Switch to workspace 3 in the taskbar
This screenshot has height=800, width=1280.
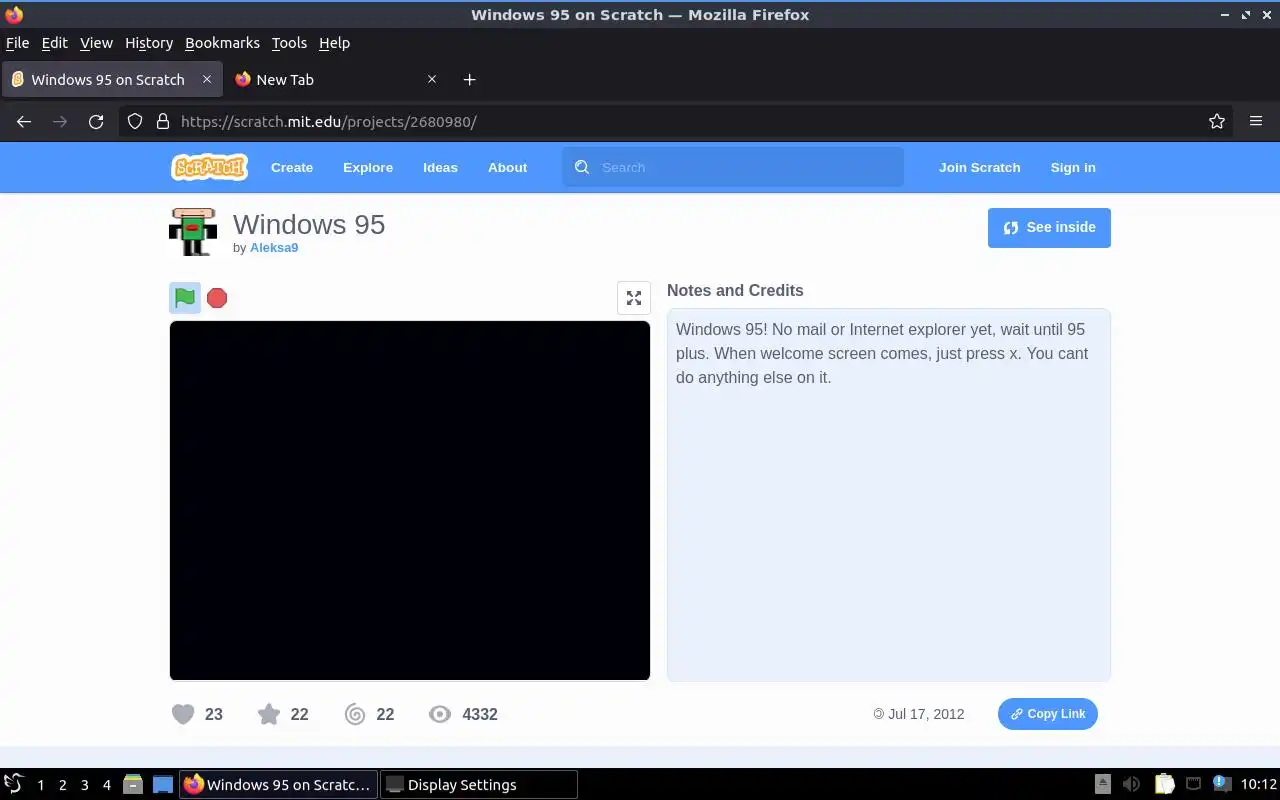point(84,785)
